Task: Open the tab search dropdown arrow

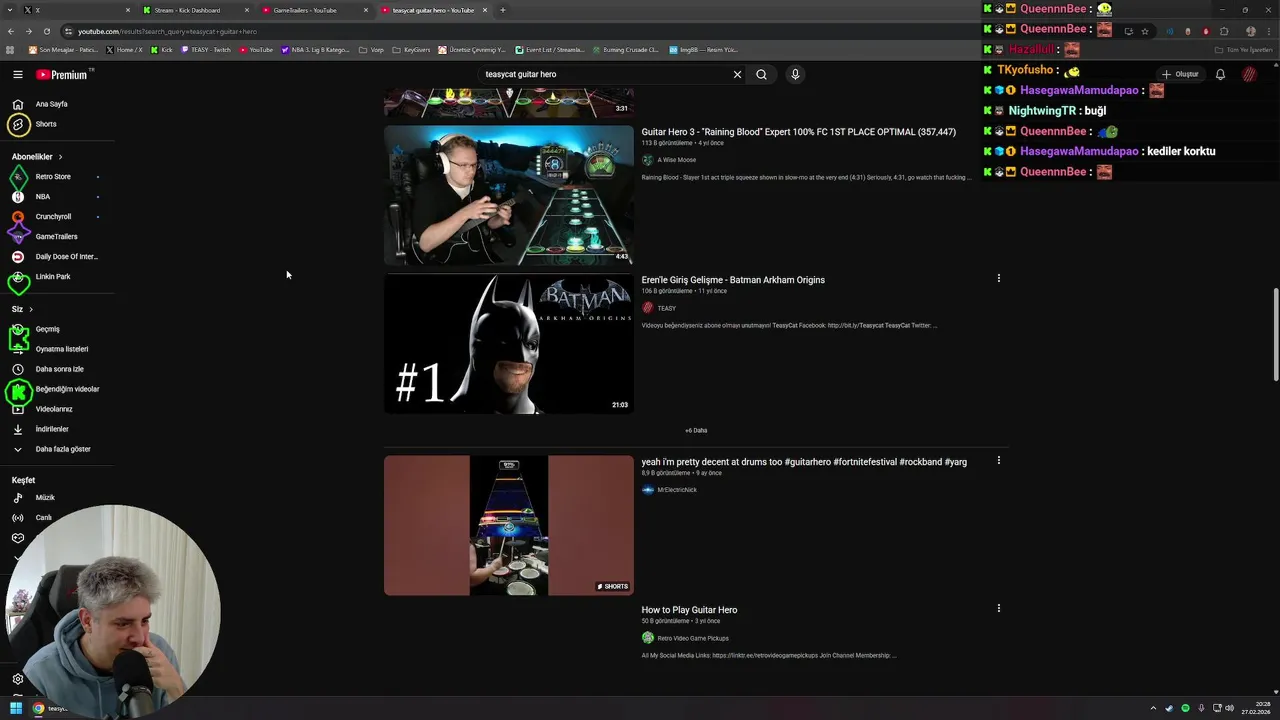Action: click(10, 10)
